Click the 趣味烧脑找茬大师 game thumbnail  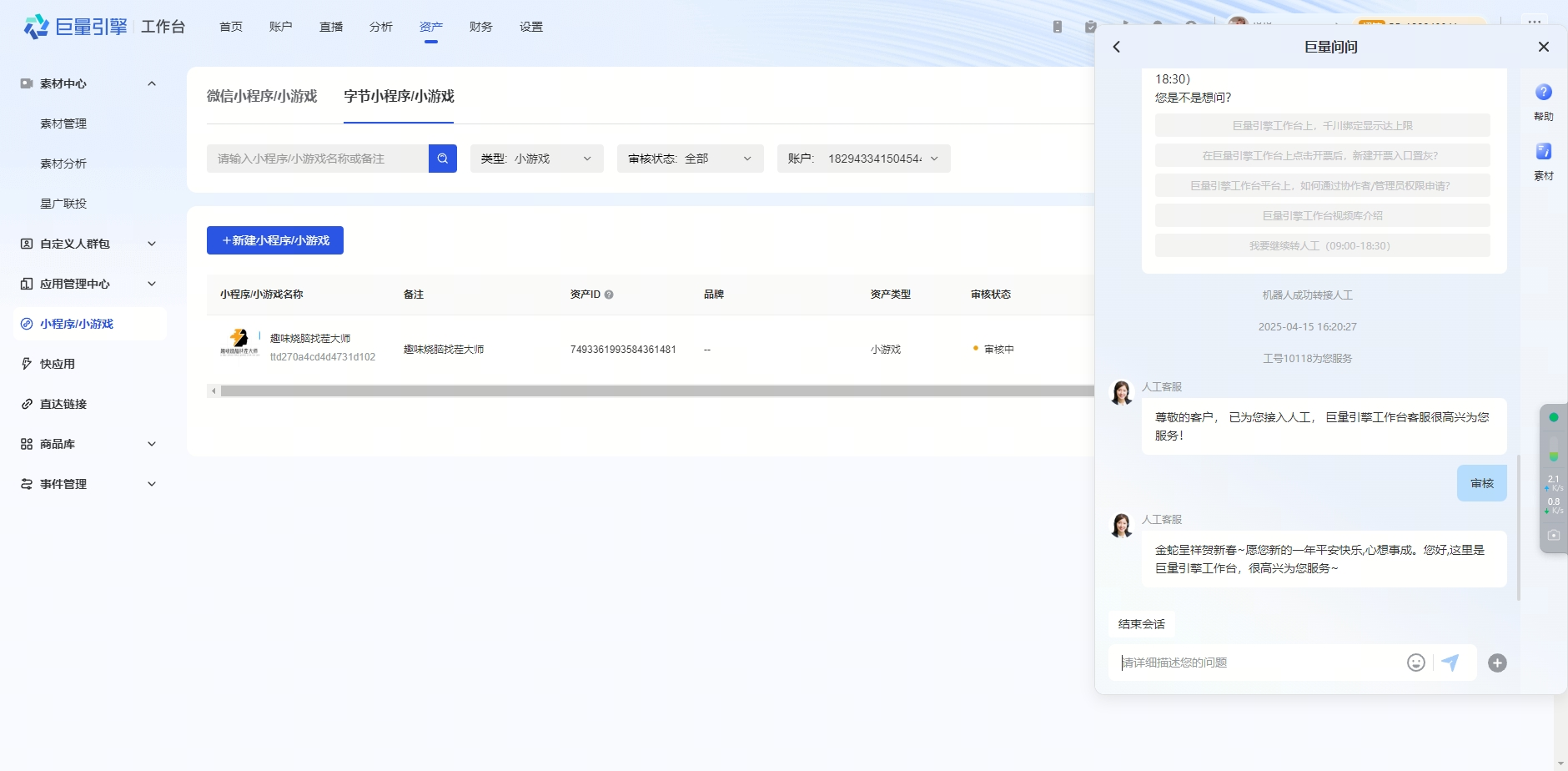pos(239,340)
